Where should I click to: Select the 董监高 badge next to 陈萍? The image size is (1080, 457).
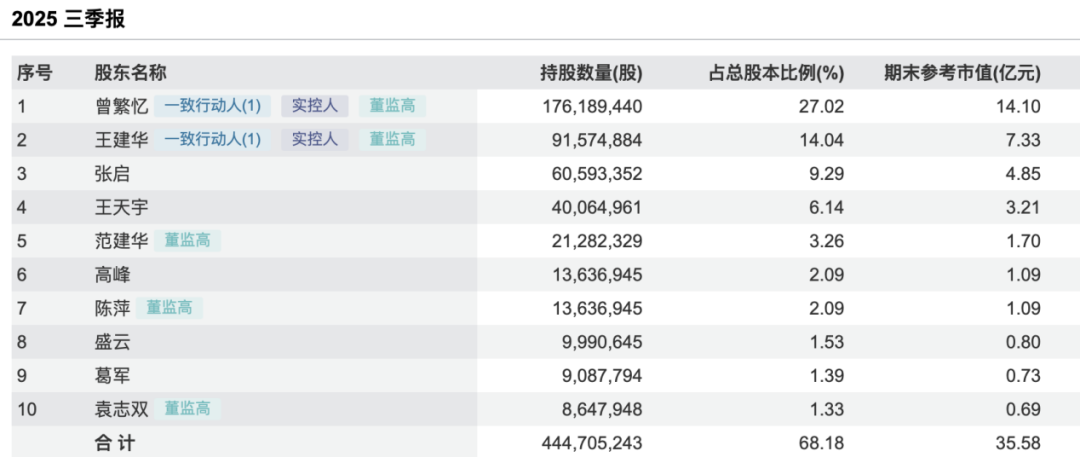point(169,308)
